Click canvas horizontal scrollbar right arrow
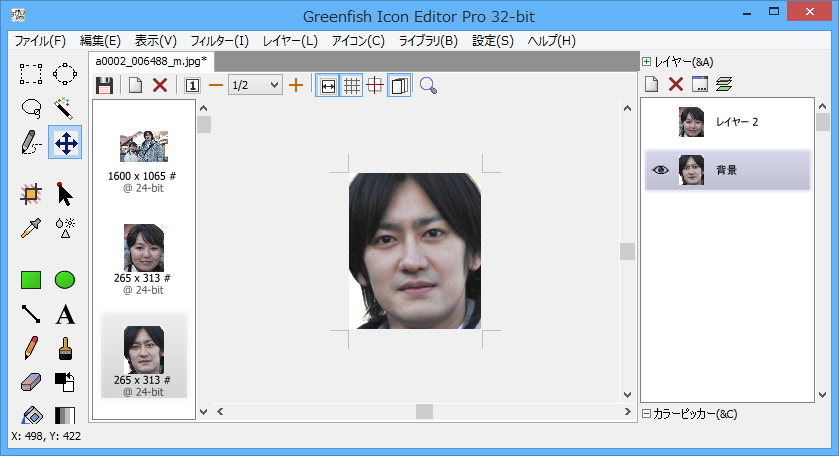This screenshot has height=456, width=839. pos(628,412)
